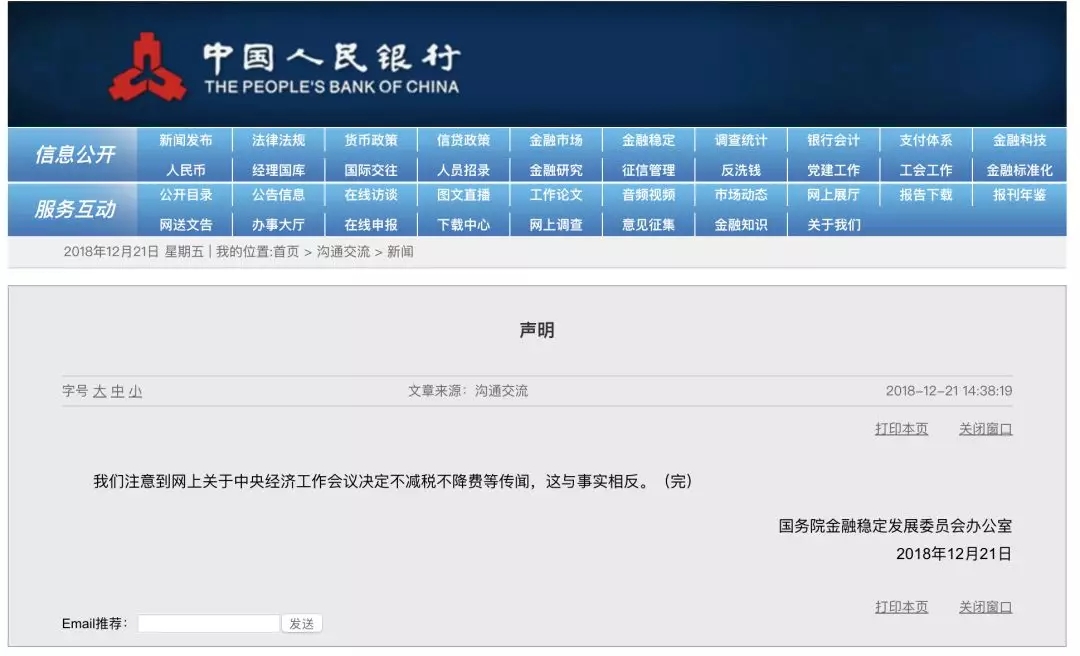Click the source text 文章来源：沟通交流

(x=468, y=391)
